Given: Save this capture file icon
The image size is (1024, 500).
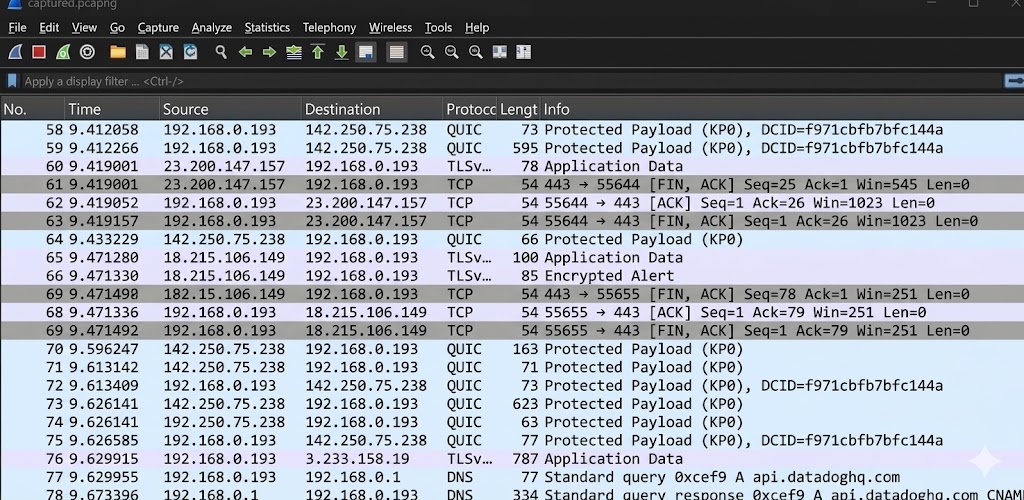Looking at the screenshot, I should 142,52.
